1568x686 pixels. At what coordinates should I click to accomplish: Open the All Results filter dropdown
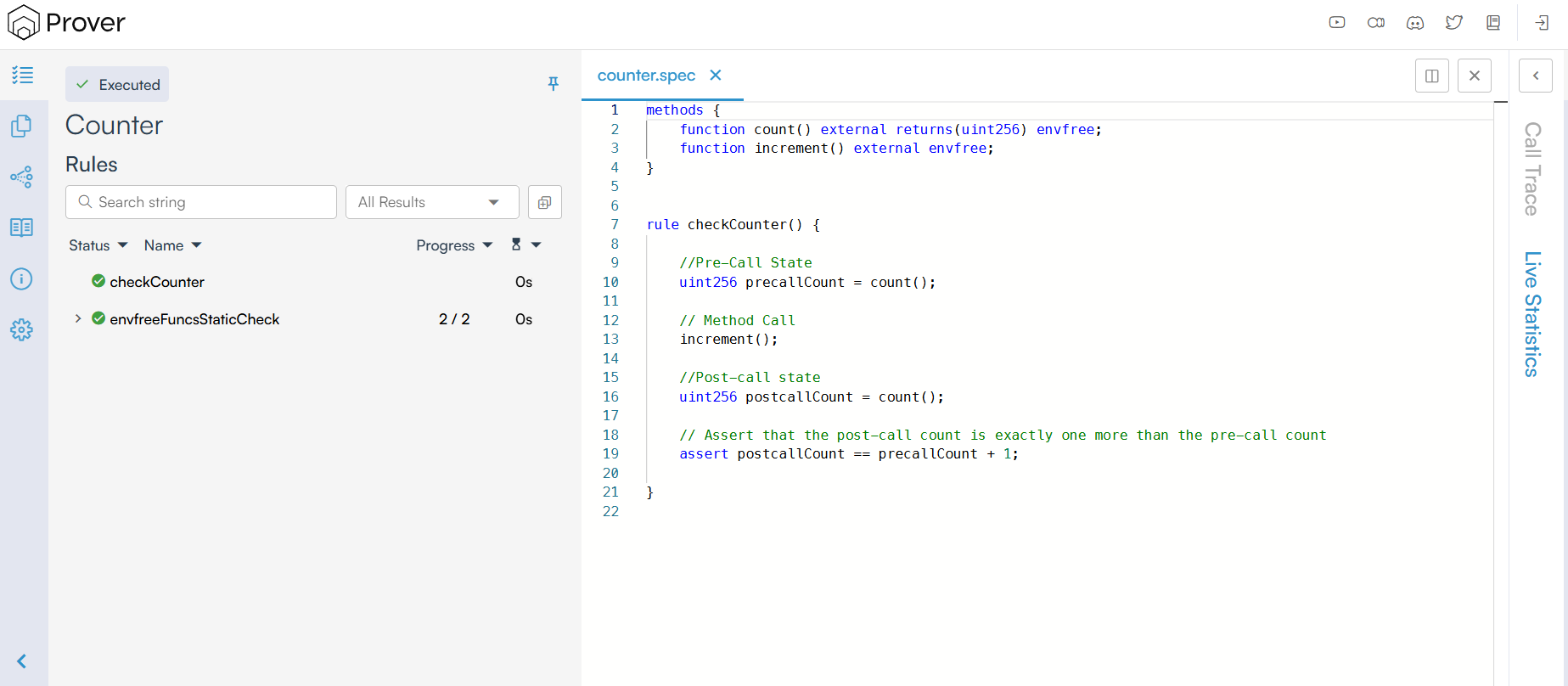pyautogui.click(x=432, y=202)
